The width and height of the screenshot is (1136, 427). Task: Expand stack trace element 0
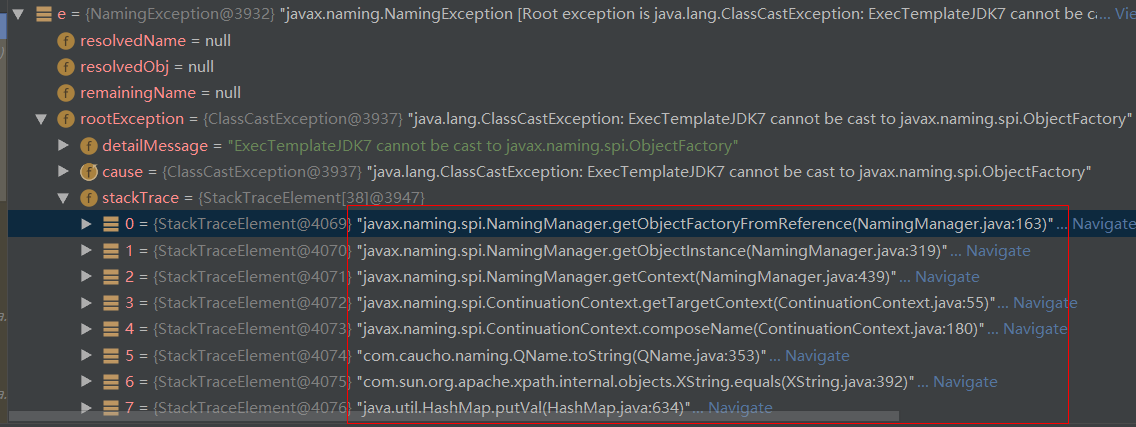coord(87,224)
